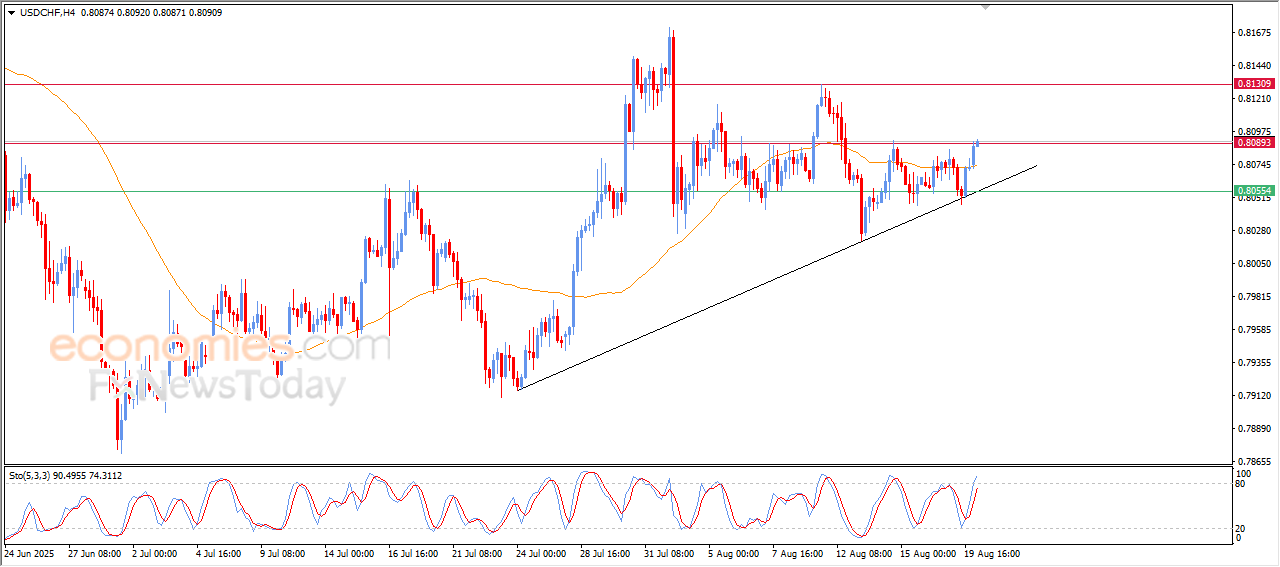Image resolution: width=1280 pixels, height=567 pixels.
Task: Click price axis label 0.80050
Action: point(1254,264)
